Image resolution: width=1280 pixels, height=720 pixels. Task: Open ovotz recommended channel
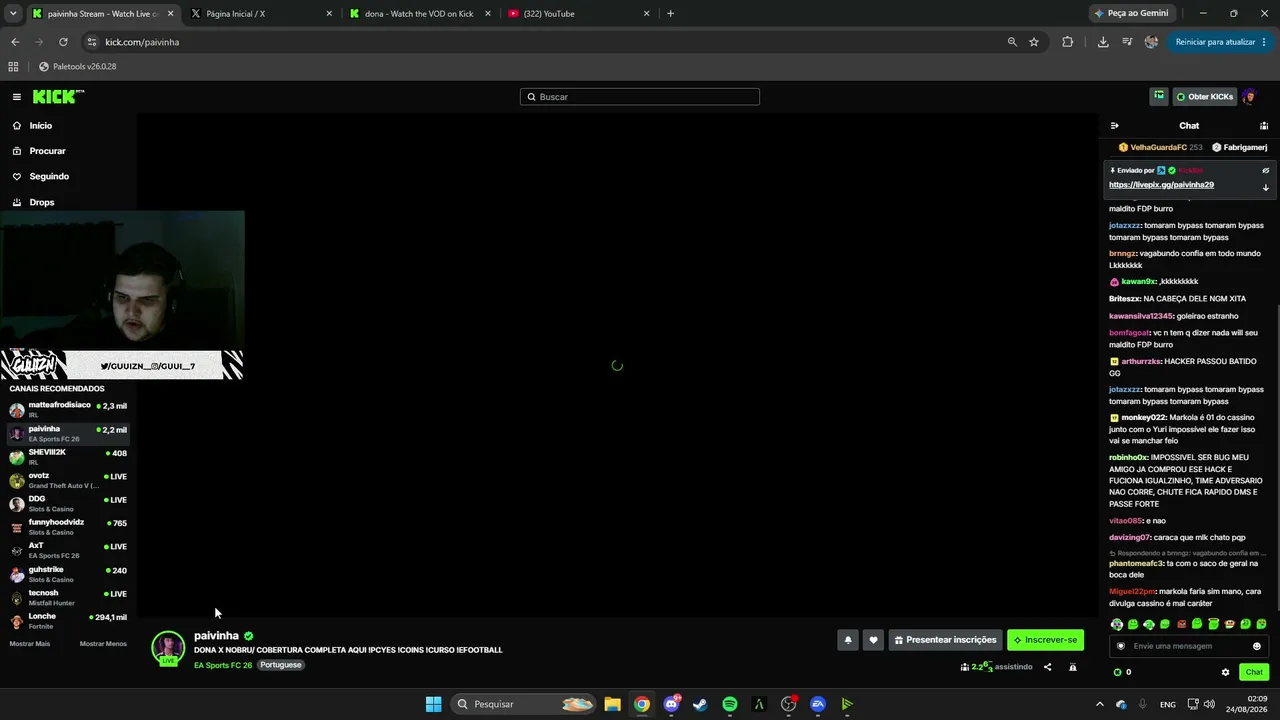click(68, 480)
